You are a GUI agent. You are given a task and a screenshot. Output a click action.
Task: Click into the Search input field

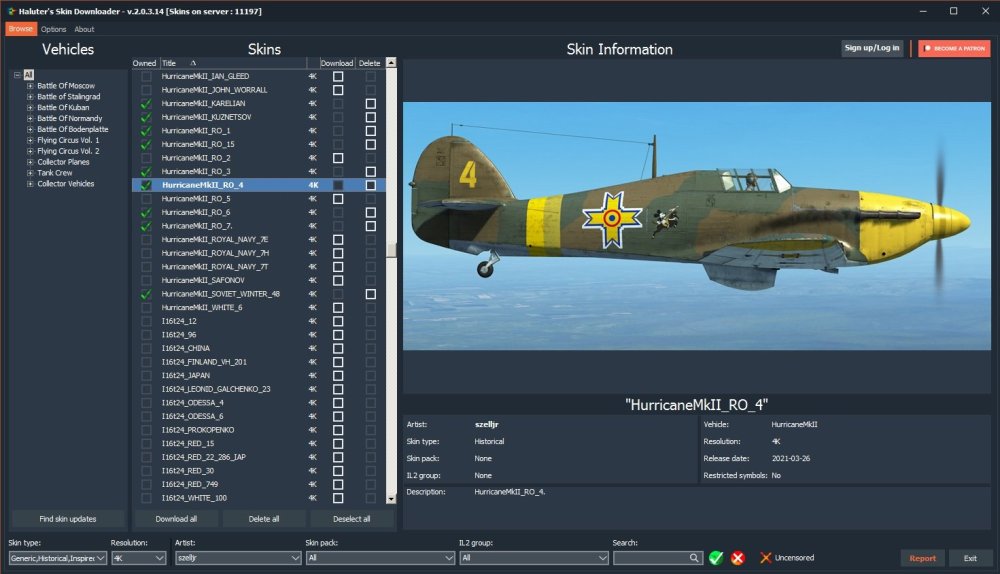[x=650, y=558]
